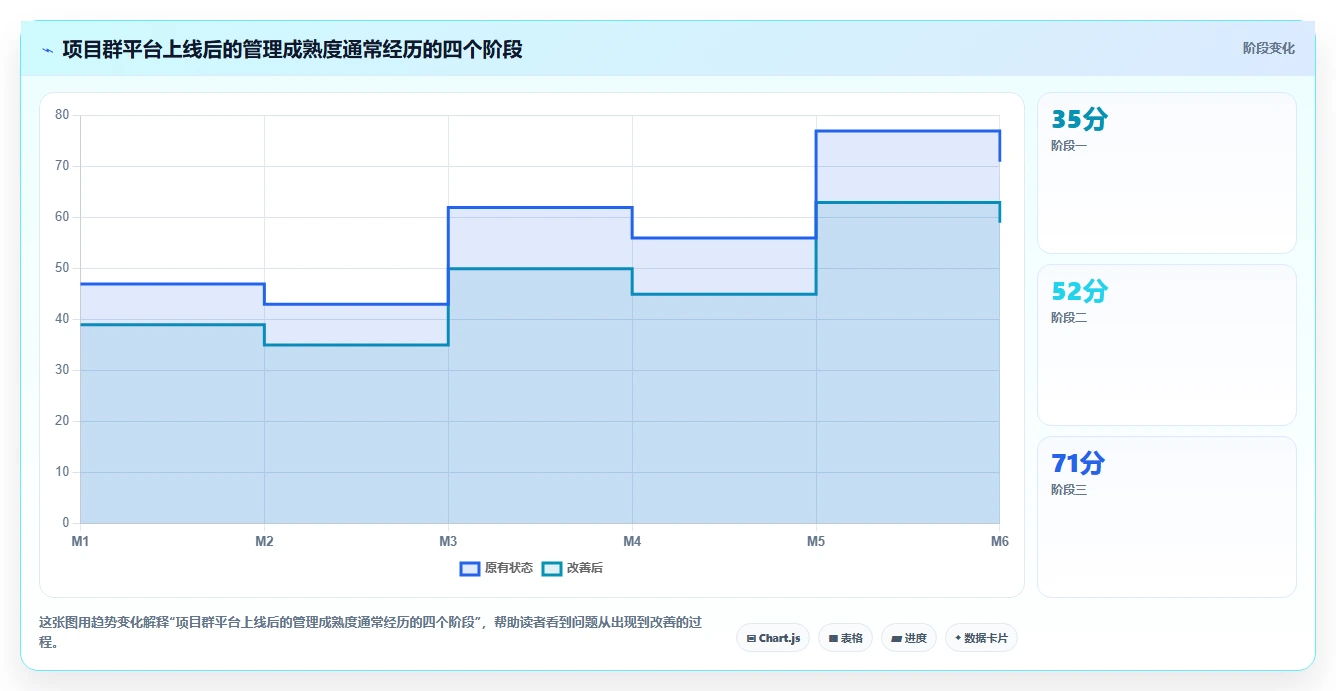Click the database icon in Chart.js tag
The width and height of the screenshot is (1336, 691).
click(751, 638)
